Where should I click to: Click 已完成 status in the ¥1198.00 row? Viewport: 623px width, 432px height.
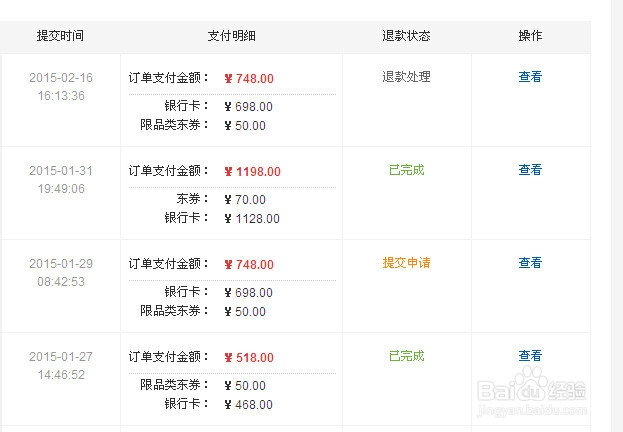click(x=406, y=170)
